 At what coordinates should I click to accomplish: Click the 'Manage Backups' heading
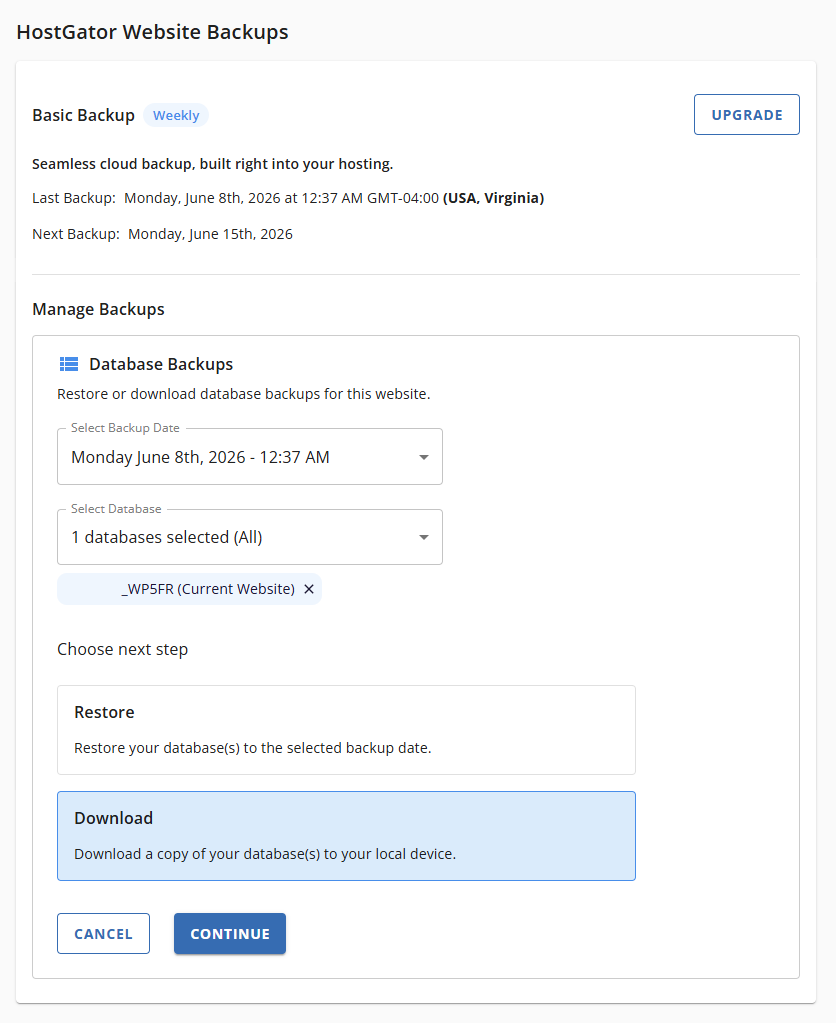pyautogui.click(x=99, y=309)
